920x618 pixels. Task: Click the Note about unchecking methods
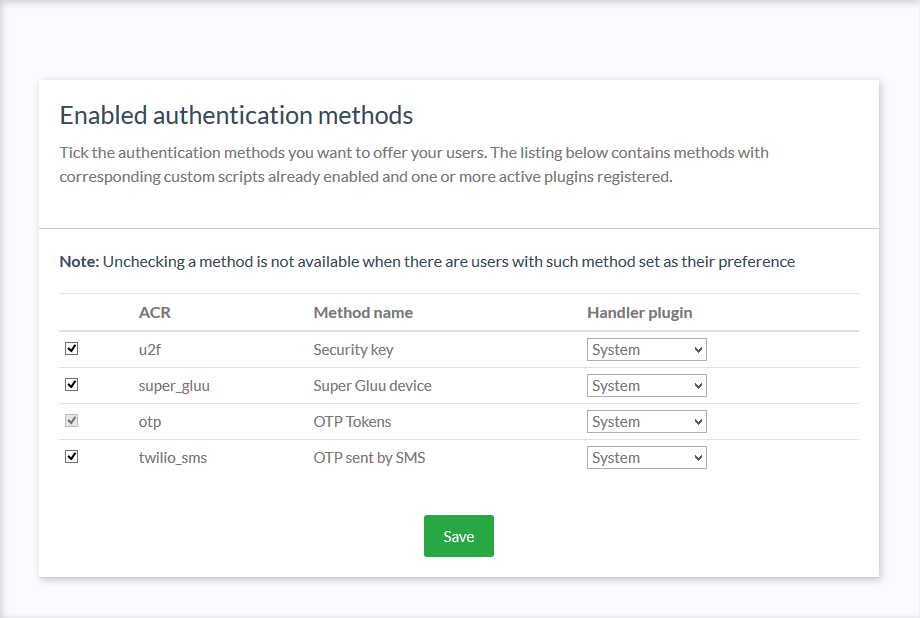coord(427,261)
